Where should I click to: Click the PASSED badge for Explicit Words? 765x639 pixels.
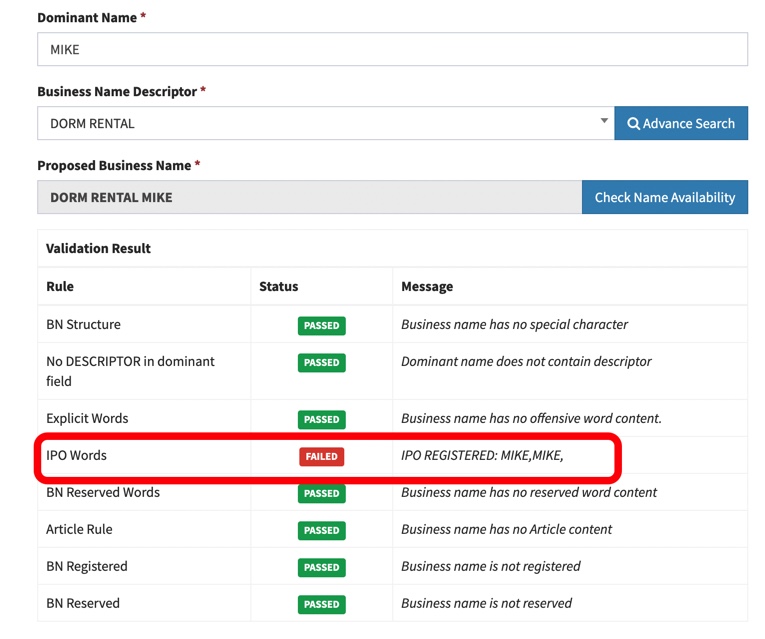tap(321, 419)
